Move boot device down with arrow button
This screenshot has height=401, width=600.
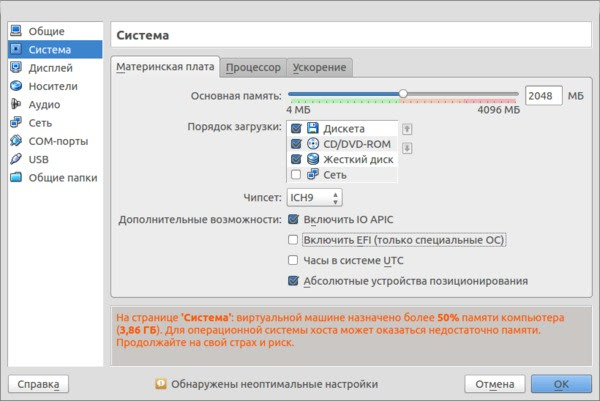pyautogui.click(x=407, y=148)
